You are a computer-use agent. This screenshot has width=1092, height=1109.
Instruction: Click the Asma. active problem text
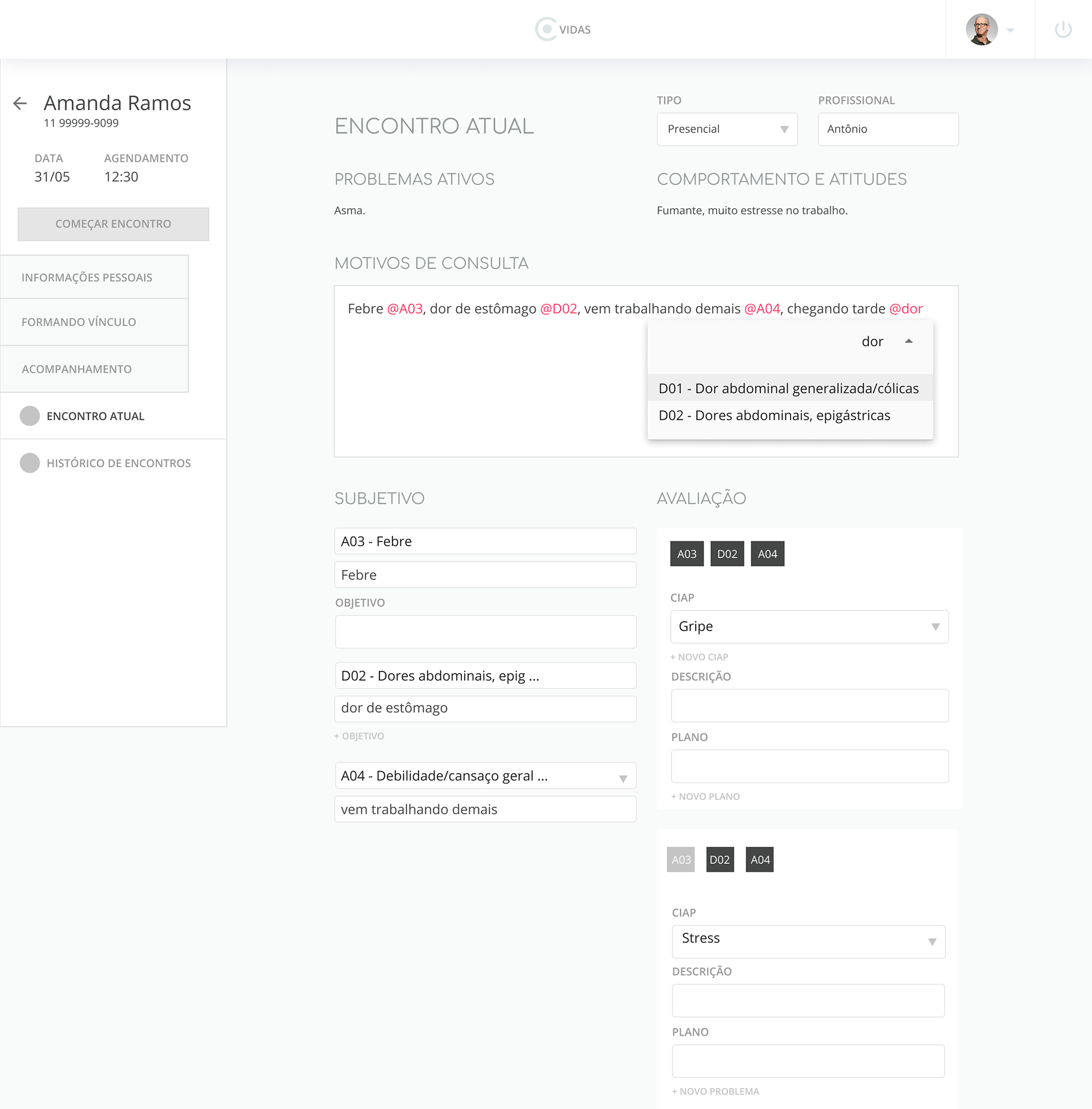[x=350, y=210]
